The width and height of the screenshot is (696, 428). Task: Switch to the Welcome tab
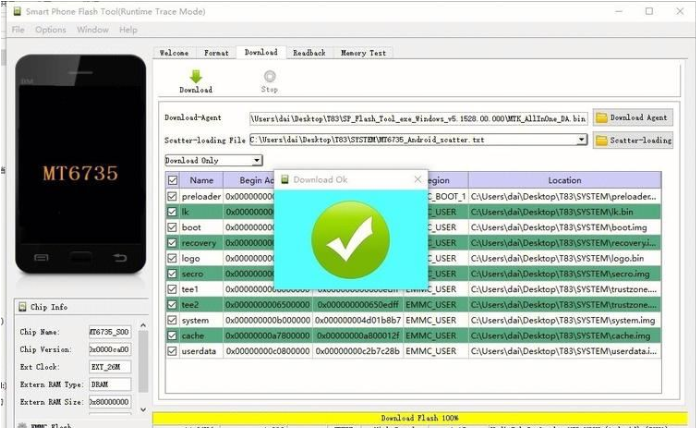coord(174,53)
